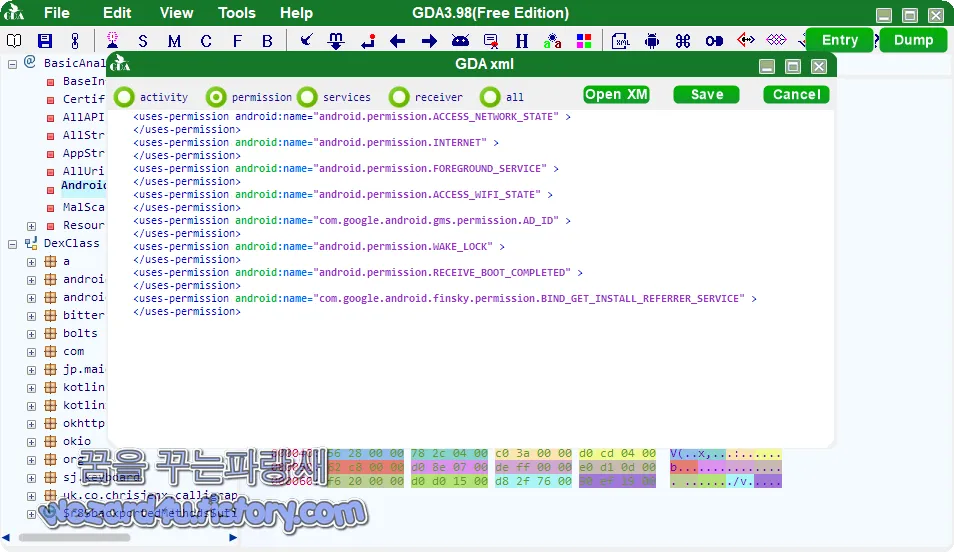Click the pink lamp icon in toolbar
Viewport: 954px width, 552px height.
tap(113, 40)
